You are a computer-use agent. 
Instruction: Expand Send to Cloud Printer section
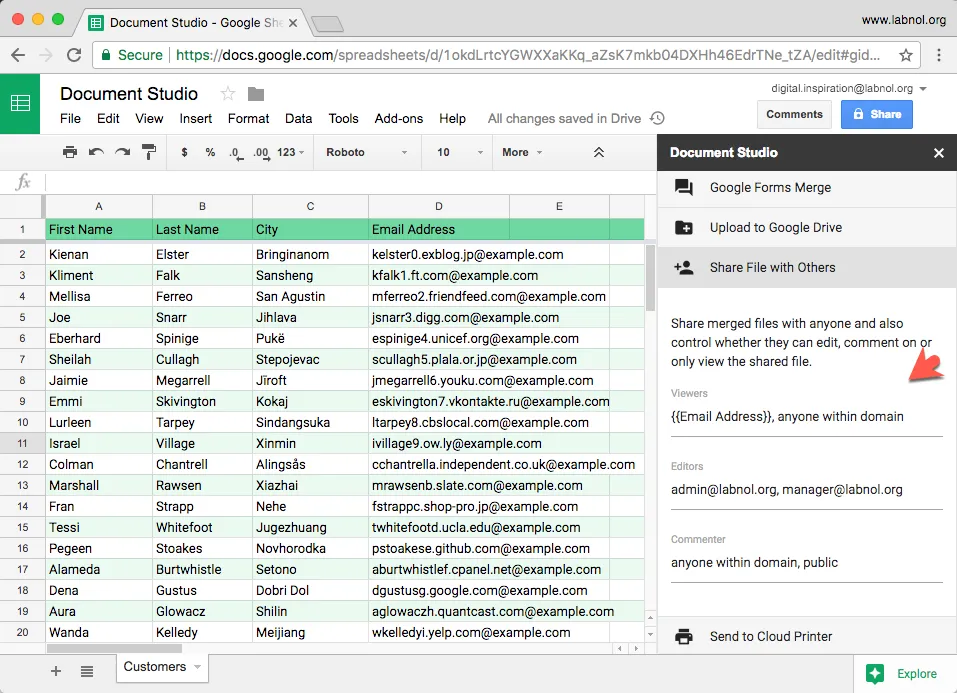pyautogui.click(x=770, y=636)
